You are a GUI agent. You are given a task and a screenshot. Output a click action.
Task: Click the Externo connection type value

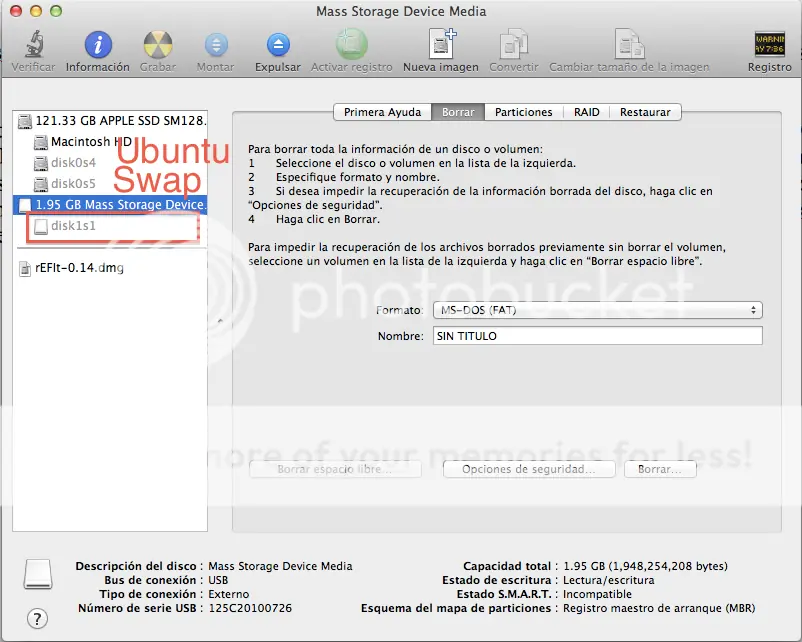(x=228, y=594)
